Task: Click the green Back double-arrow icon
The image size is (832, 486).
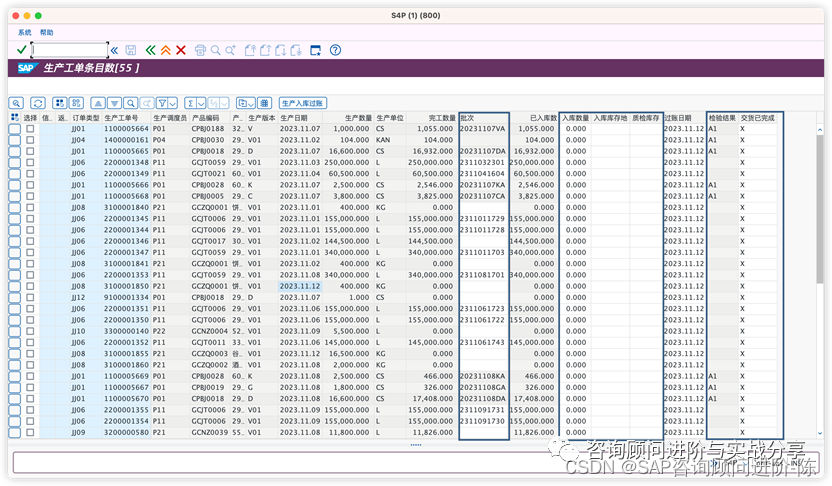Action: click(151, 50)
